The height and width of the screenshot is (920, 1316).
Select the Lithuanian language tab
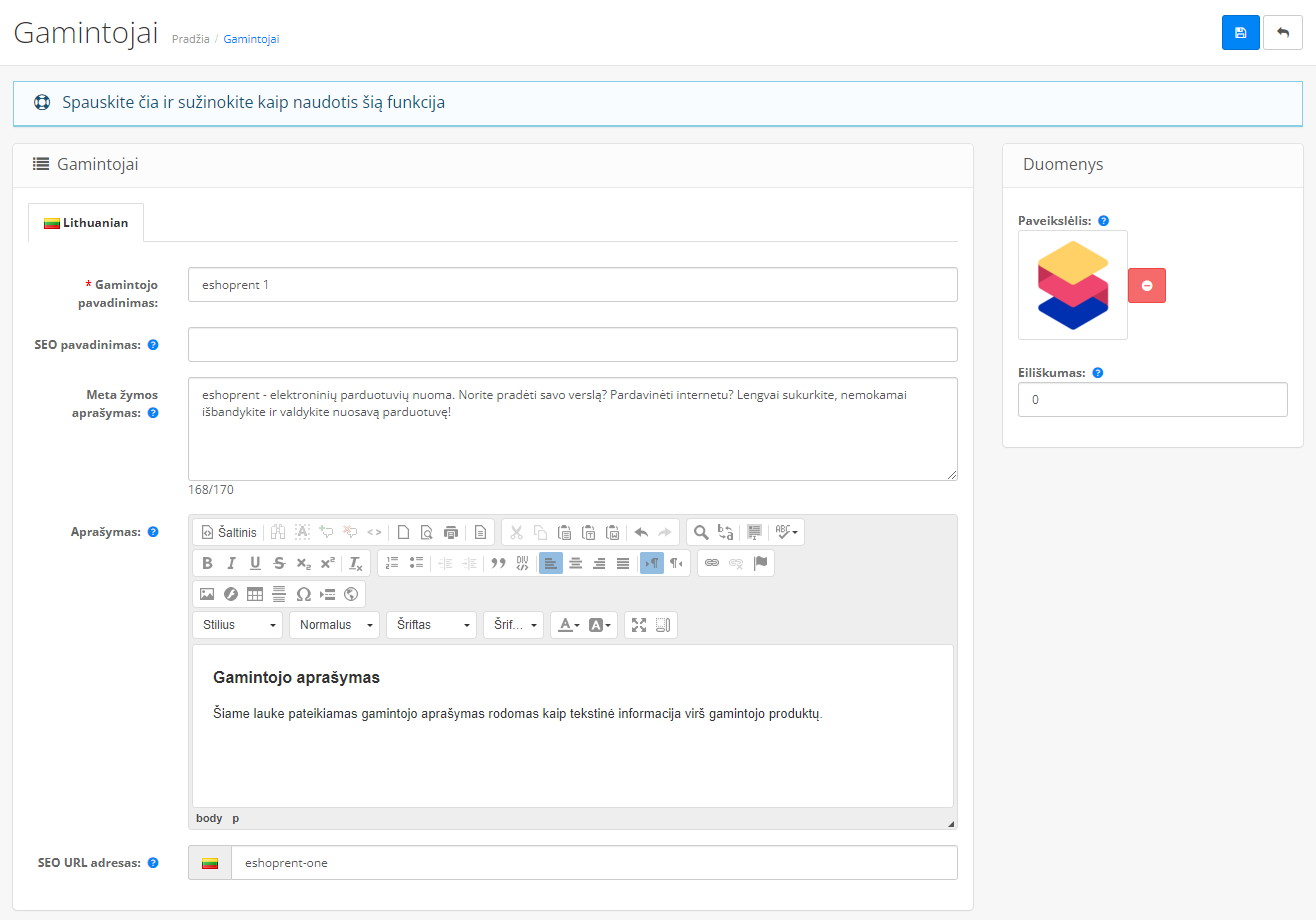coord(86,223)
